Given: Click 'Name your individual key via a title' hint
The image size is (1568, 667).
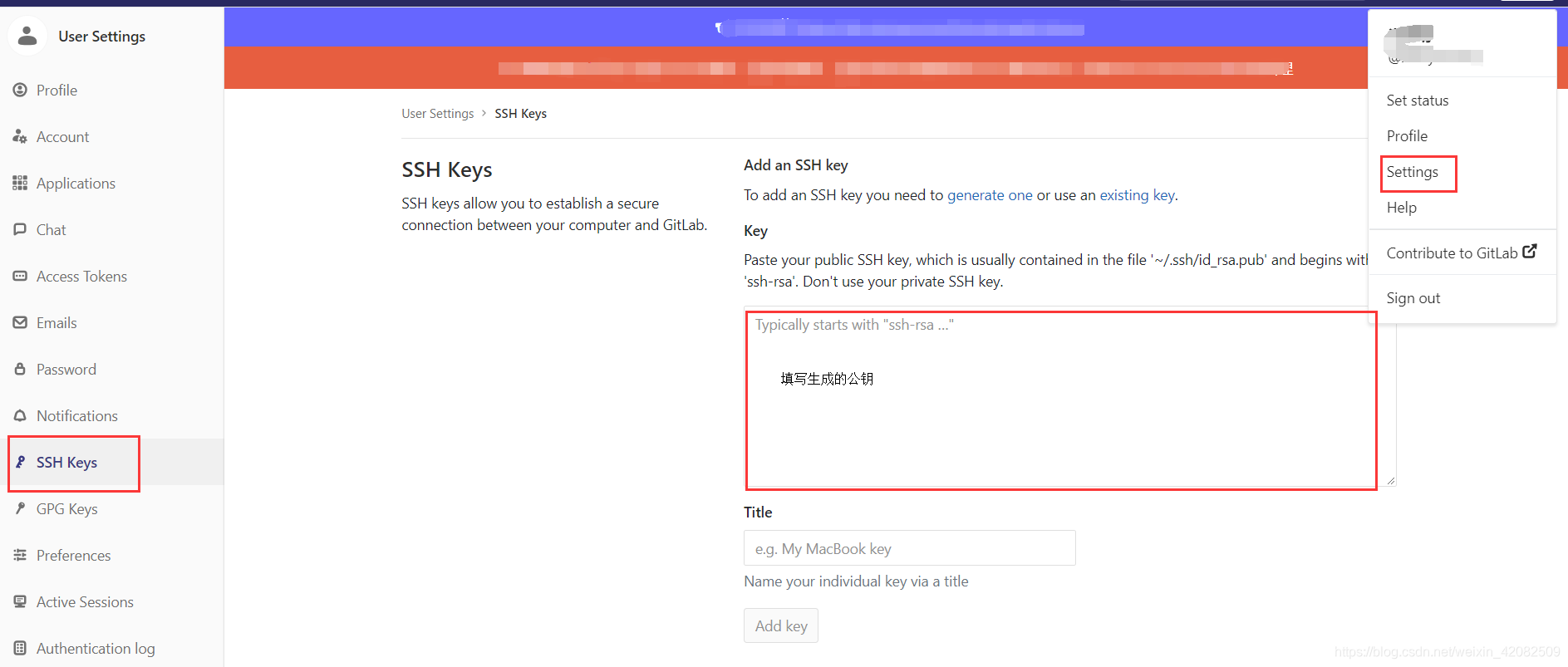Looking at the screenshot, I should point(856,581).
